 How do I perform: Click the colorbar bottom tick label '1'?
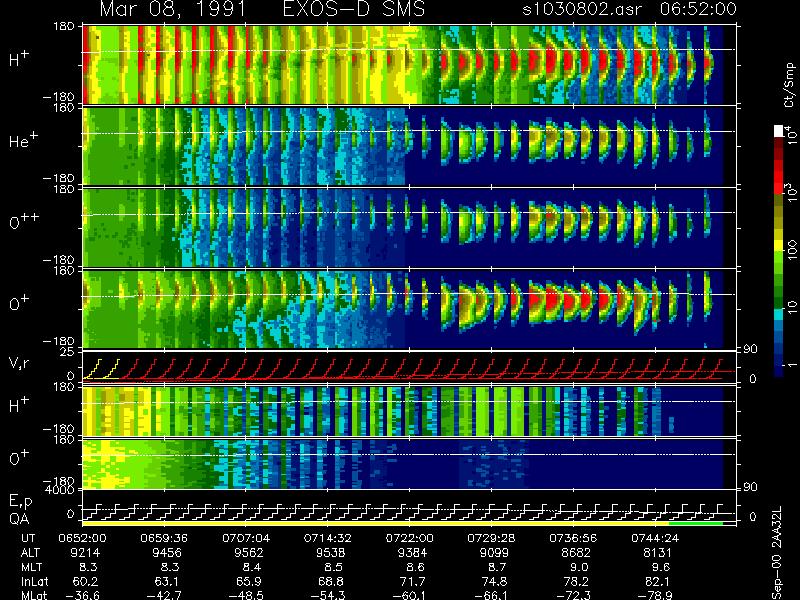click(792, 365)
